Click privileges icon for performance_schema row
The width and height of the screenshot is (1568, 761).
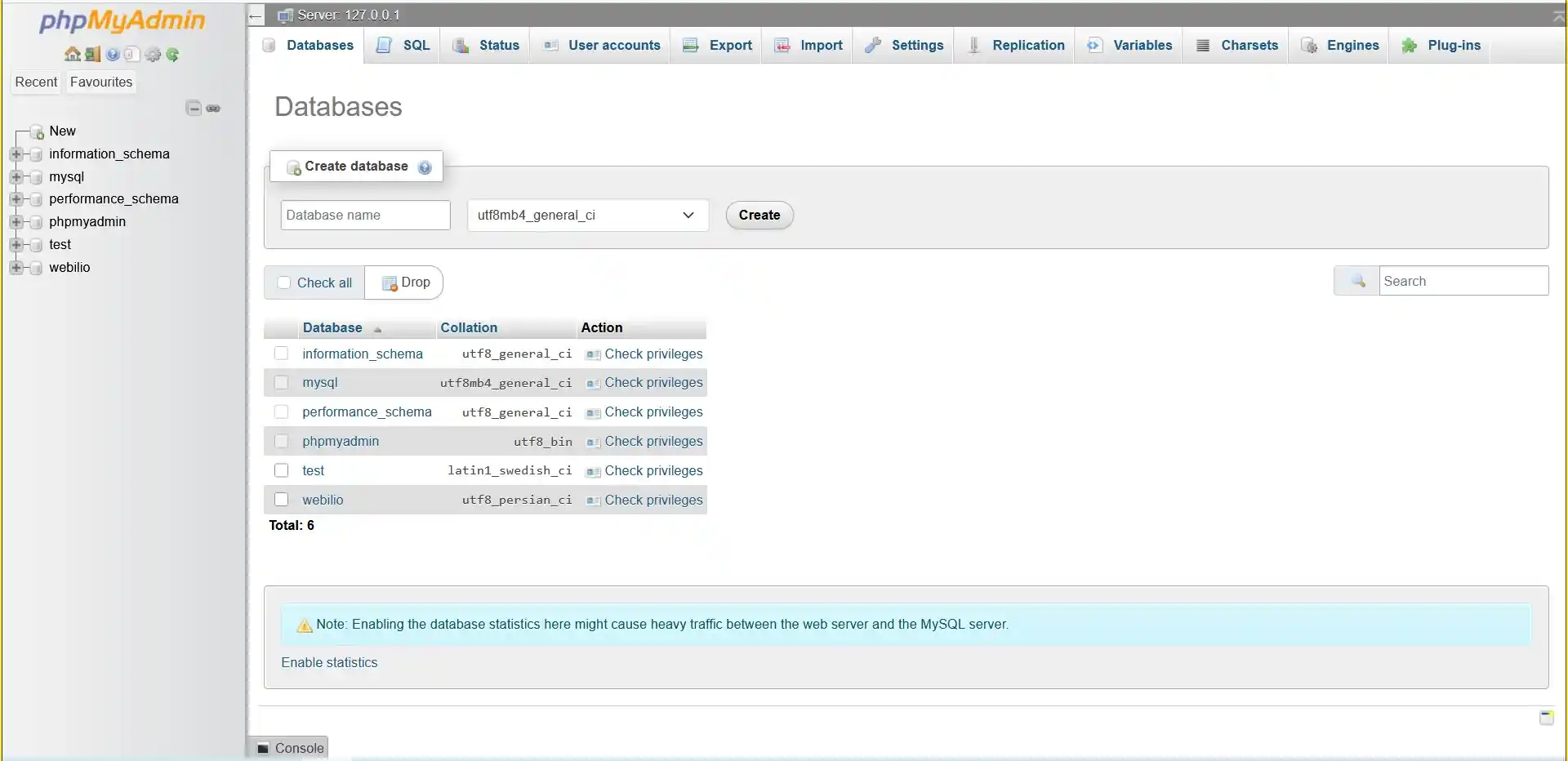pos(594,412)
